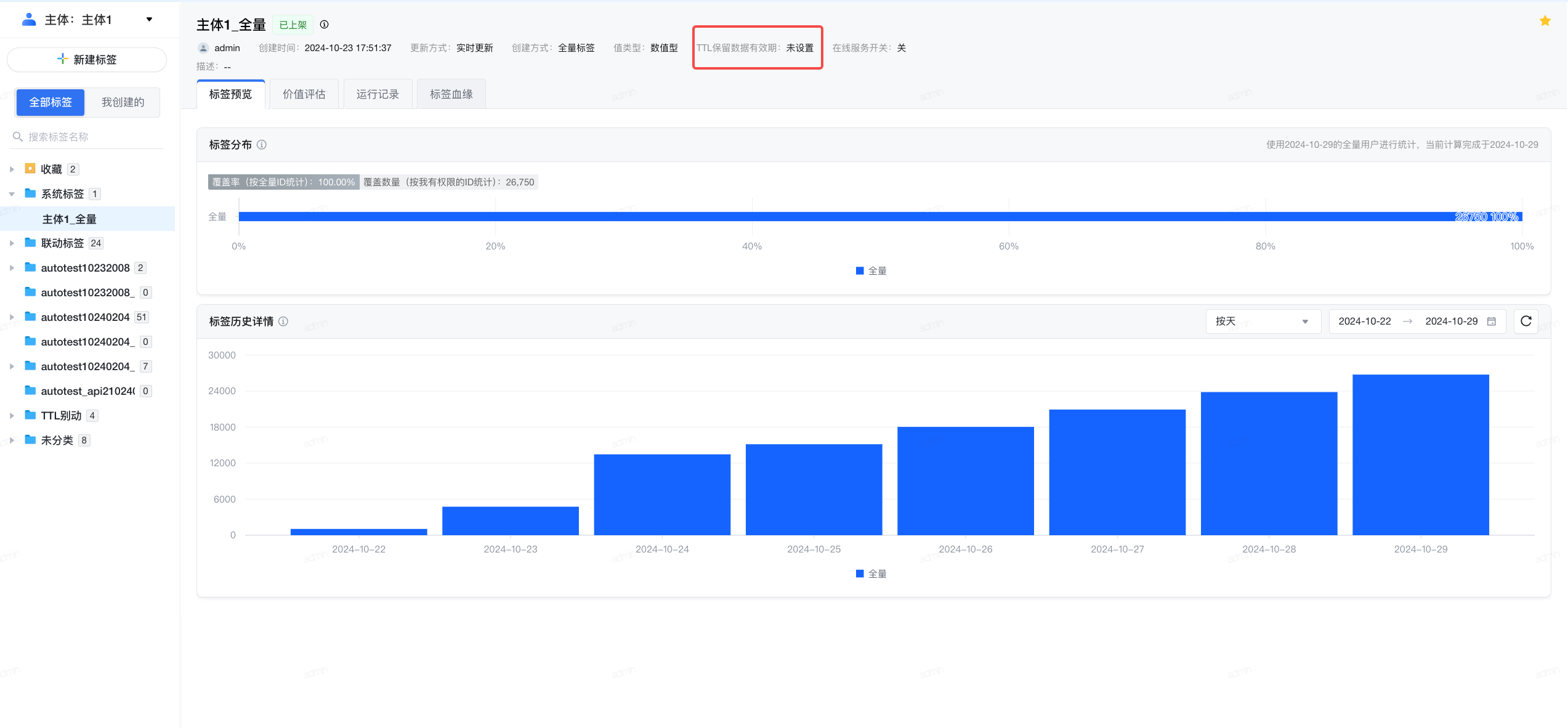Click the 在线服务开关 关 text
The height and width of the screenshot is (728, 1568).
tap(869, 48)
